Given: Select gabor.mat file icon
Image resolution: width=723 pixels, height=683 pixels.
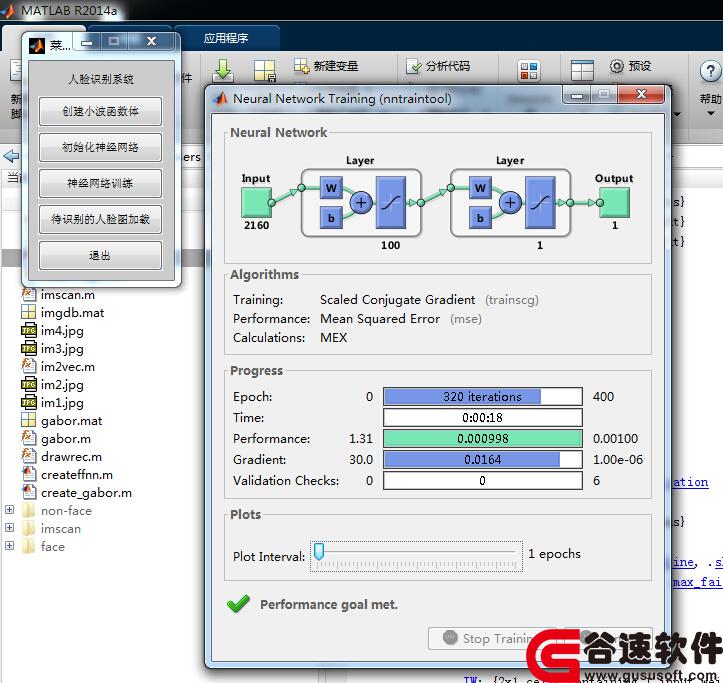Looking at the screenshot, I should click(x=28, y=420).
